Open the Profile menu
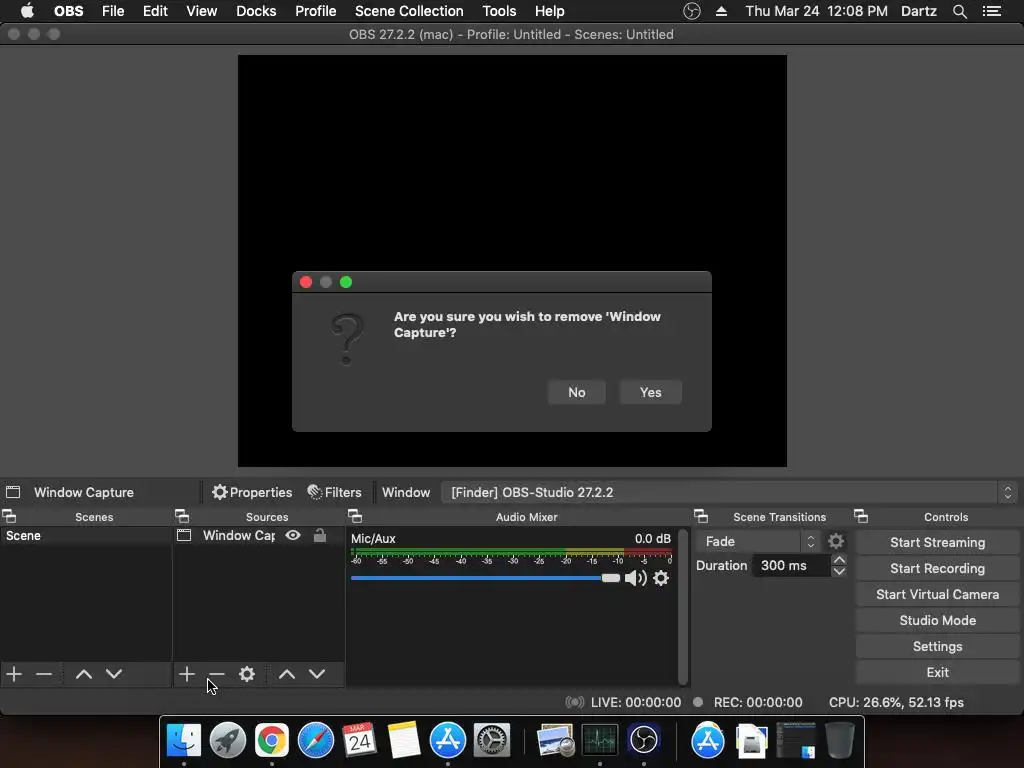Viewport: 1024px width, 768px height. [315, 11]
